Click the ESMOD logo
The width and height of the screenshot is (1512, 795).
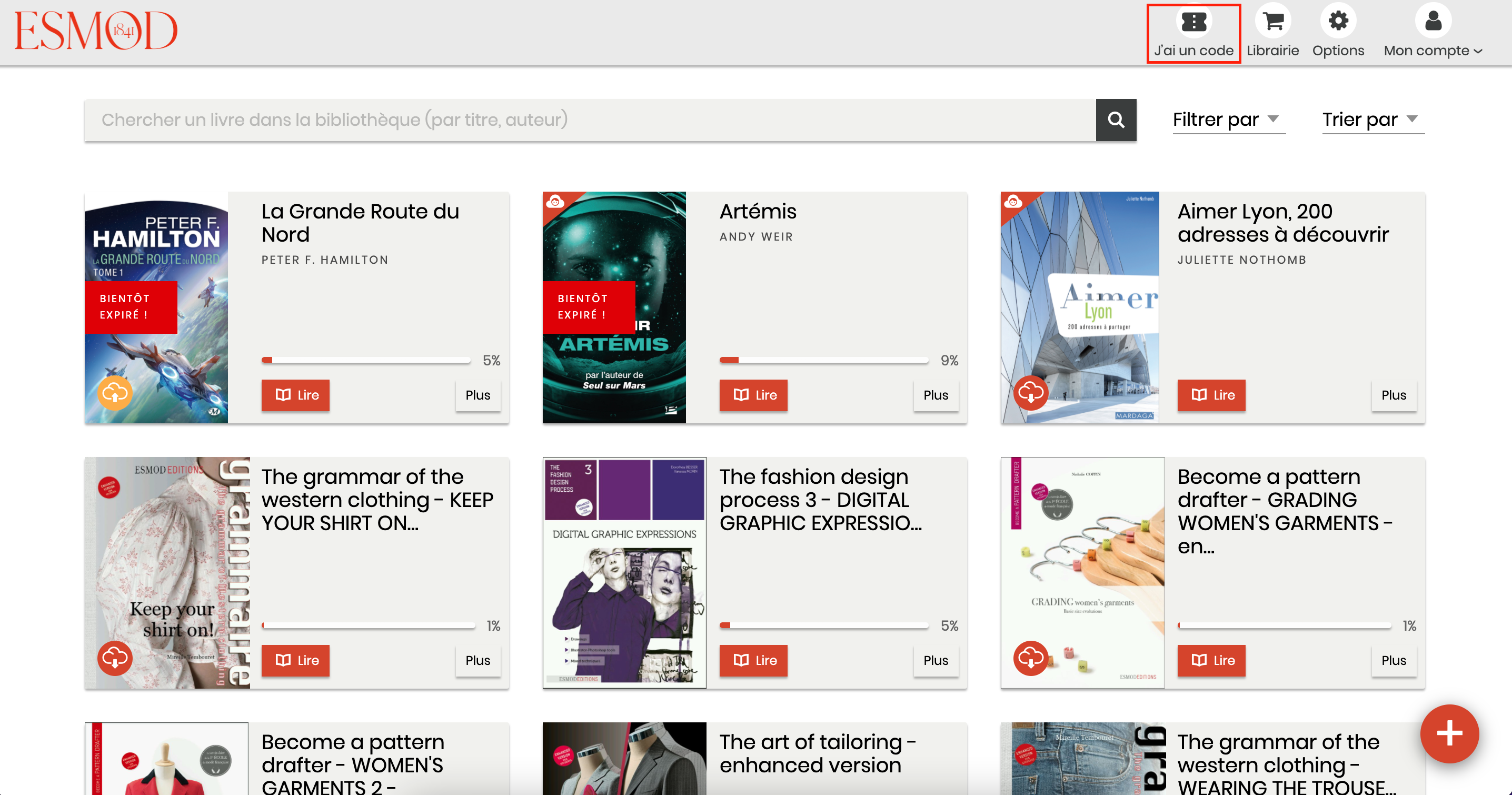(96, 31)
